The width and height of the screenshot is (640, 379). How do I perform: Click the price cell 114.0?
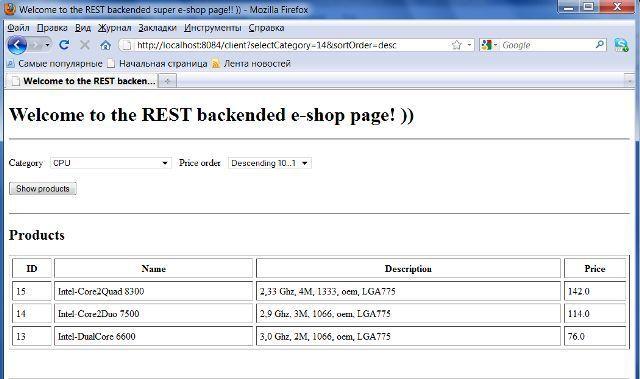[595, 314]
